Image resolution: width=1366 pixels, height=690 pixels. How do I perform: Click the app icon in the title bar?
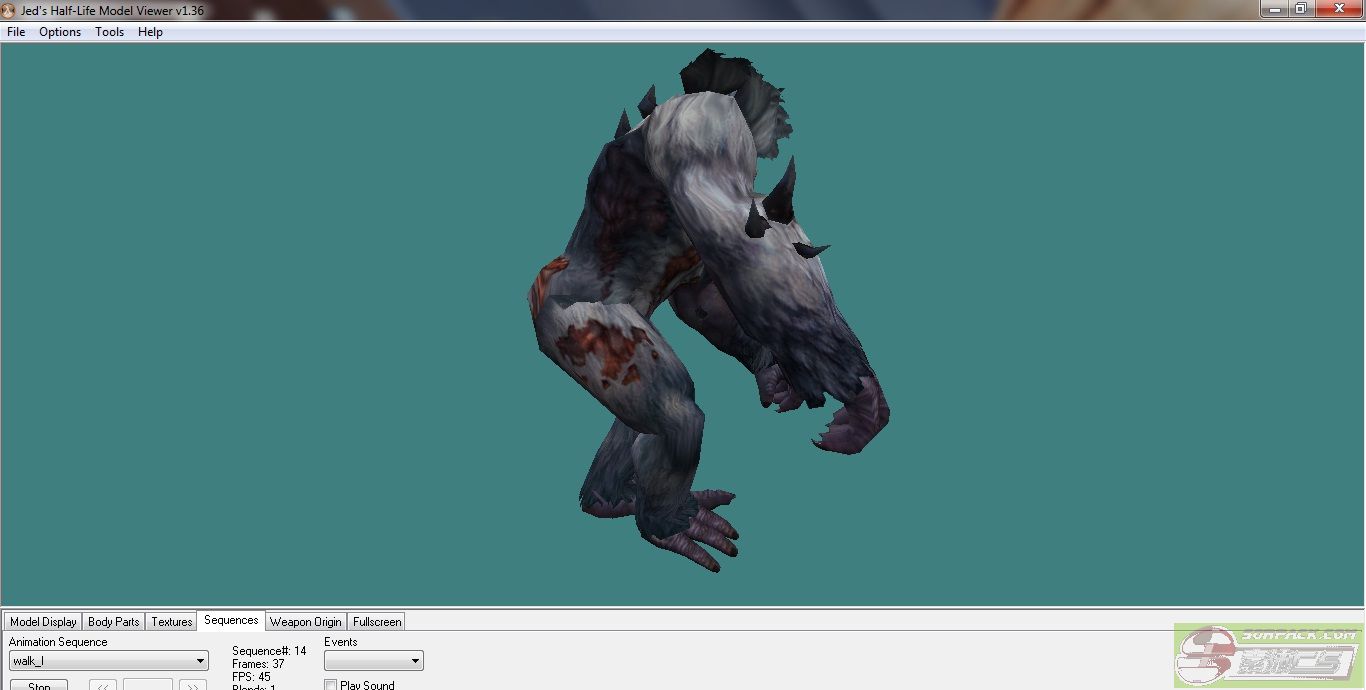point(9,10)
